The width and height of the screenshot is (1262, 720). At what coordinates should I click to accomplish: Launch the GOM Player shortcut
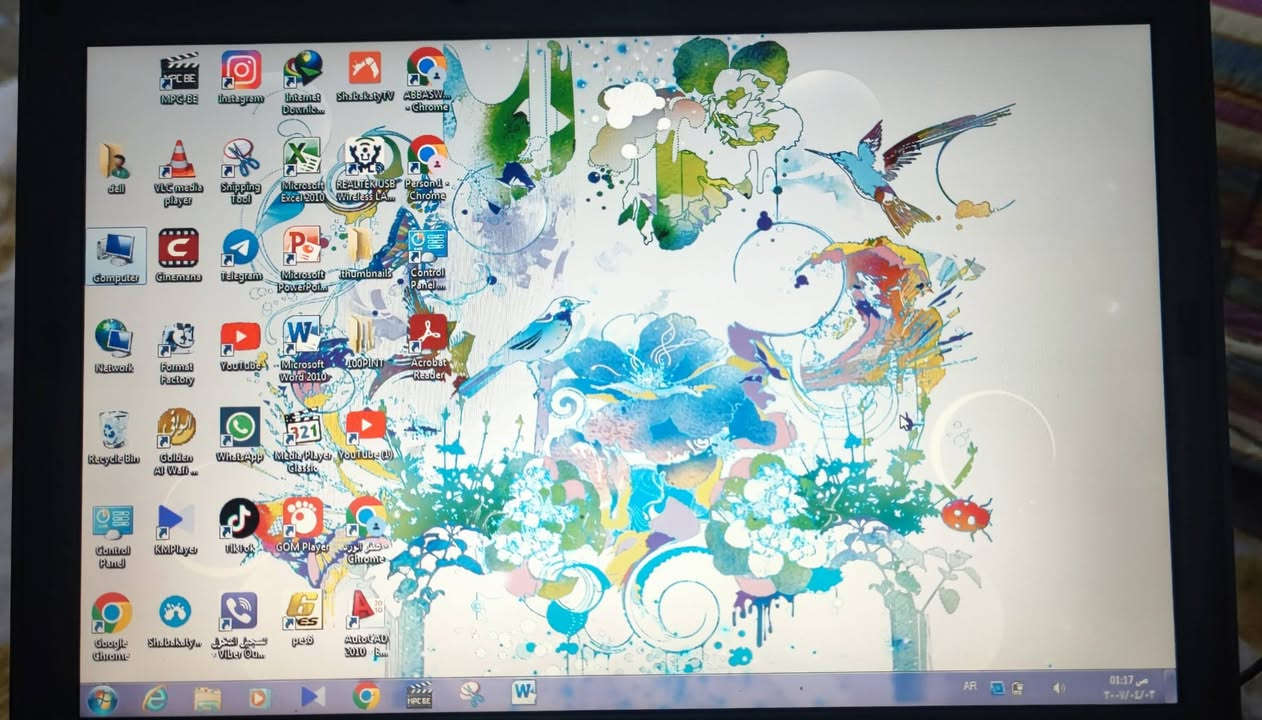[302, 524]
